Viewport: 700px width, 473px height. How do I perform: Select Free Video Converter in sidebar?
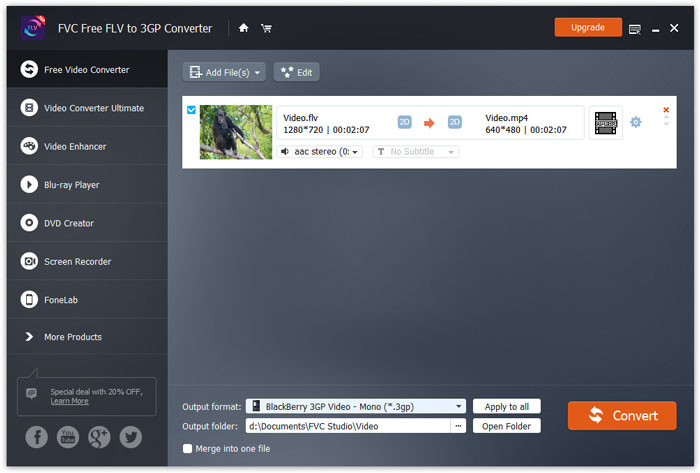[87, 70]
